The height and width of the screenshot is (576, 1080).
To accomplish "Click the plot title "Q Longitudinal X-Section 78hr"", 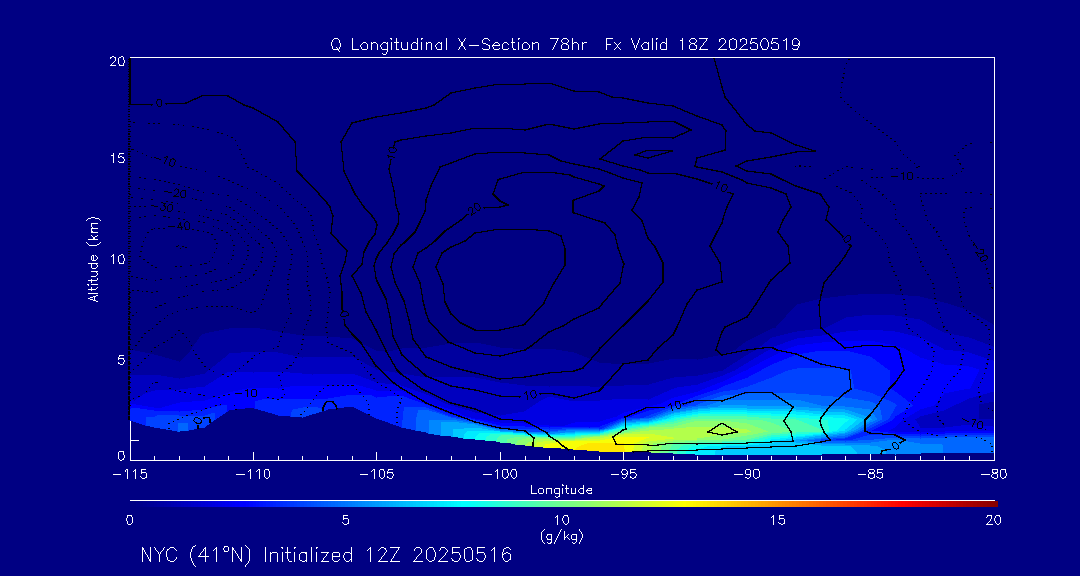I will (x=459, y=45).
